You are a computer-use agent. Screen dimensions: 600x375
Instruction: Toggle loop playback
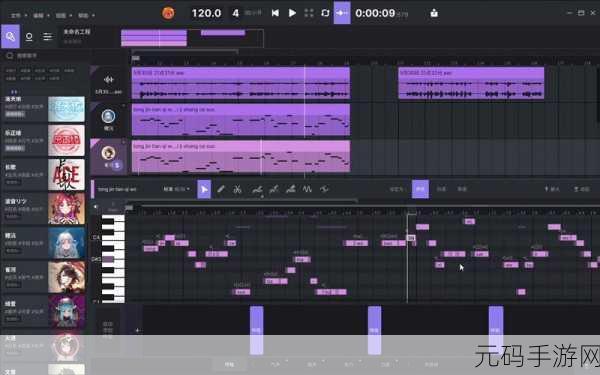click(x=325, y=13)
